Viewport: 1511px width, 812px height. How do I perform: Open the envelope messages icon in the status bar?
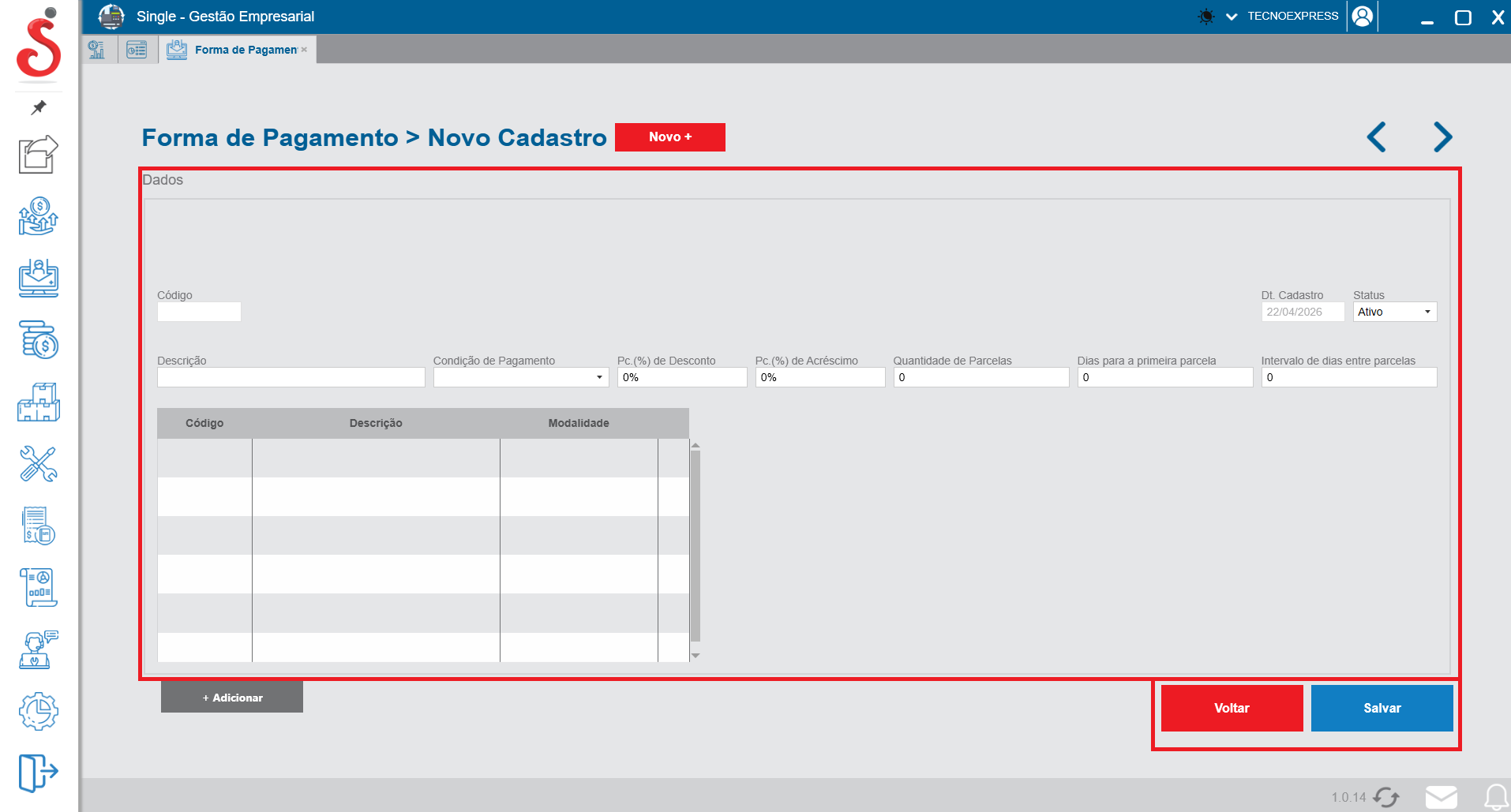click(1441, 797)
